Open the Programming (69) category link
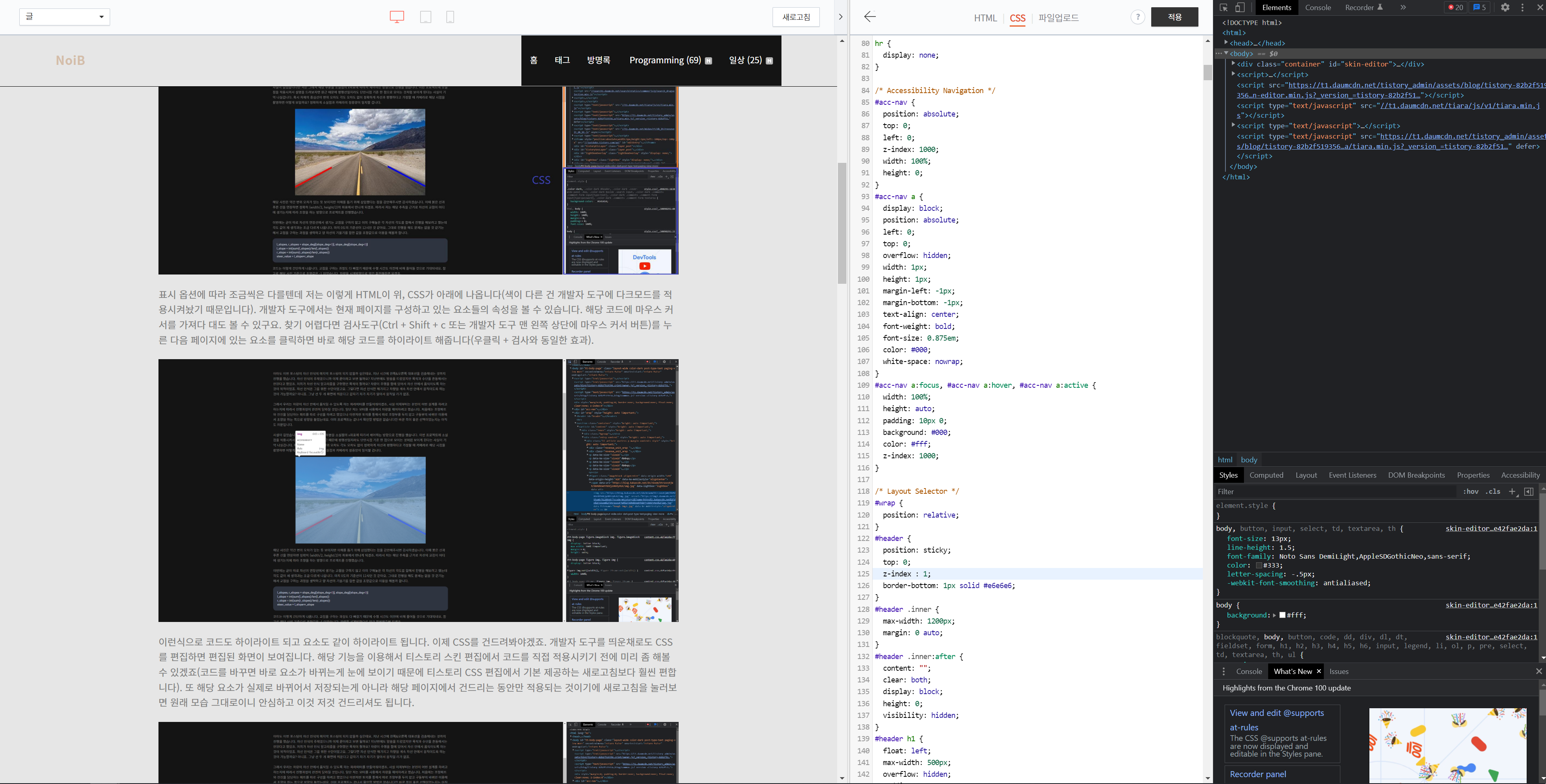 pyautogui.click(x=665, y=60)
